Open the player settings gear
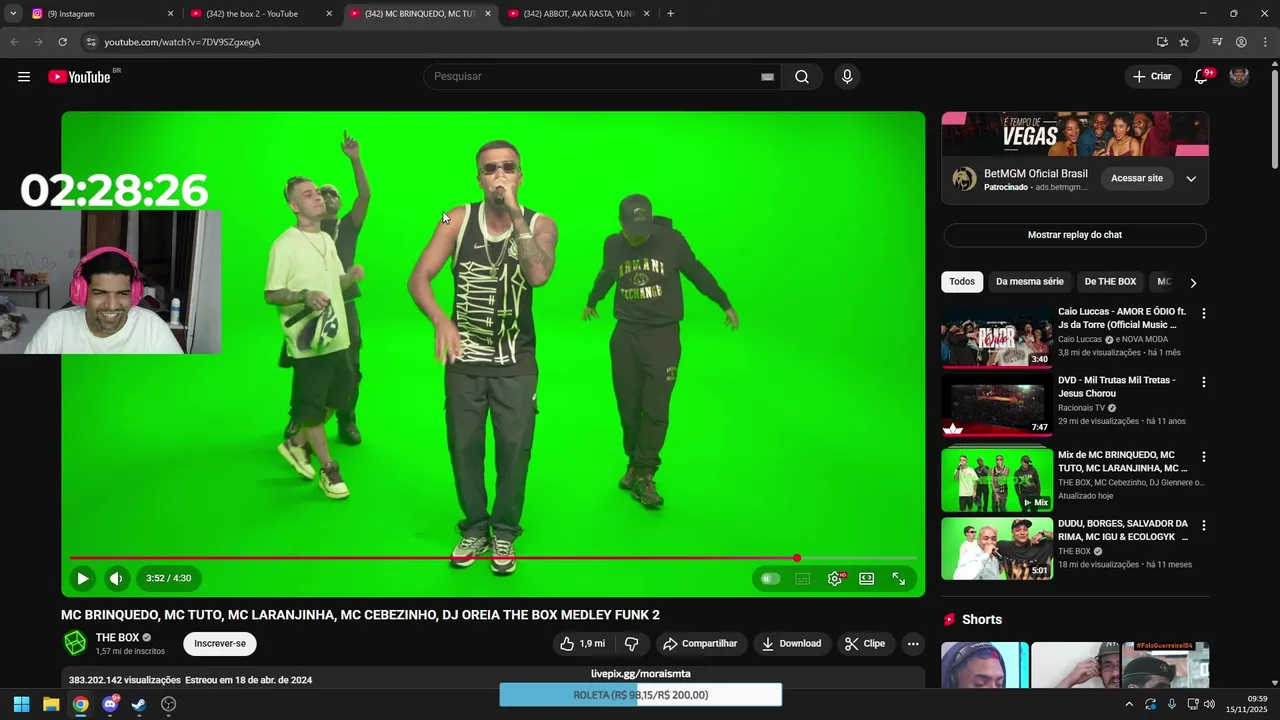 (x=835, y=578)
